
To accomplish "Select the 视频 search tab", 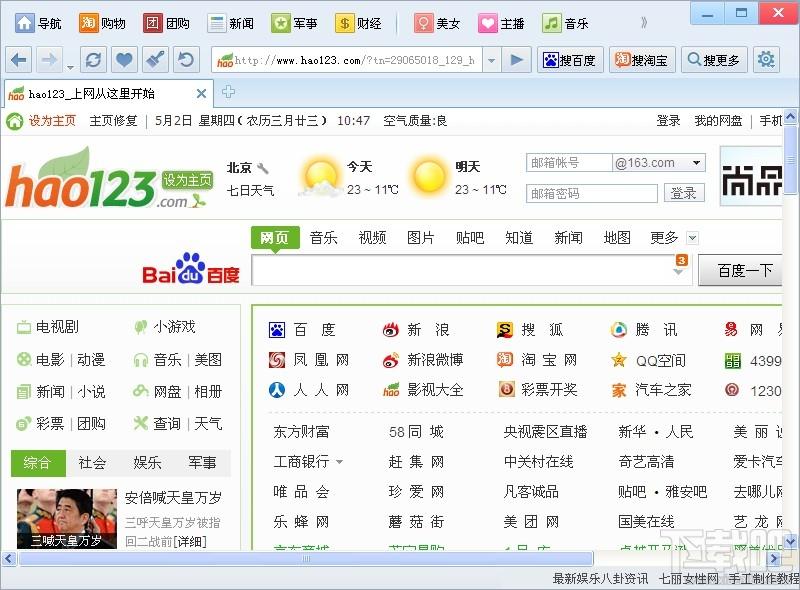I will coord(372,238).
